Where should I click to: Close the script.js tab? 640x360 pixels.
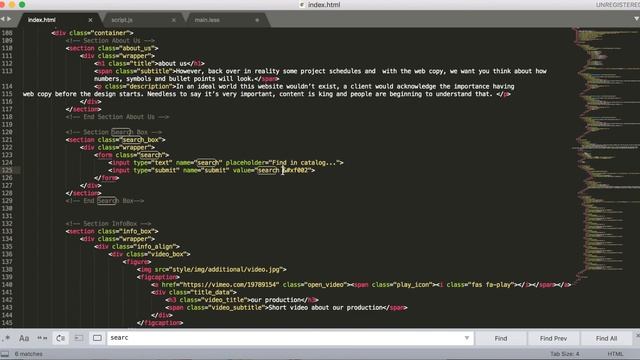tap(173, 20)
